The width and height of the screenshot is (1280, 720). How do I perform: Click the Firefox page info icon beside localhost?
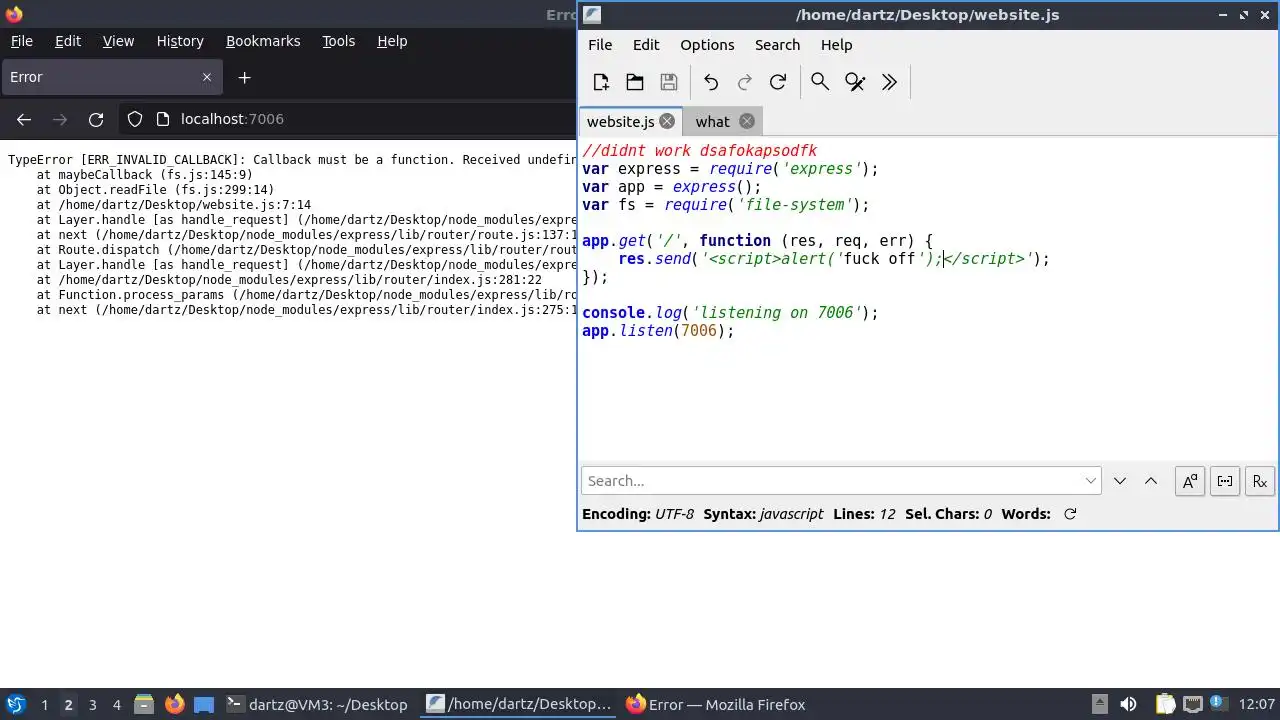pyautogui.click(x=163, y=119)
